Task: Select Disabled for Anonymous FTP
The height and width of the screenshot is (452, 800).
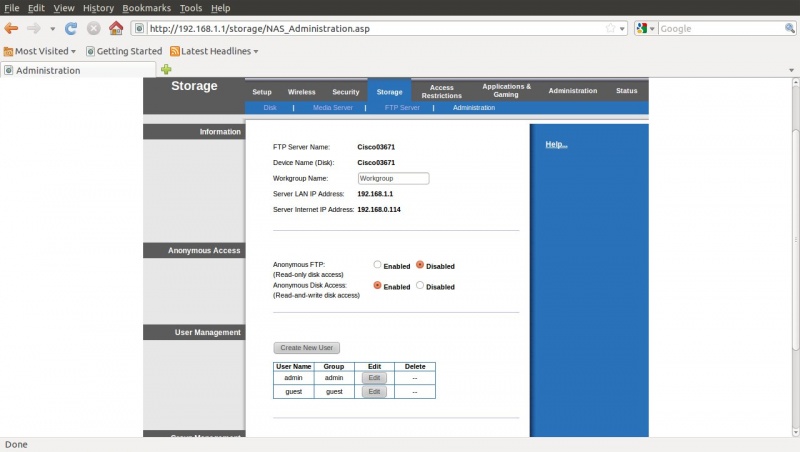Action: pos(420,265)
